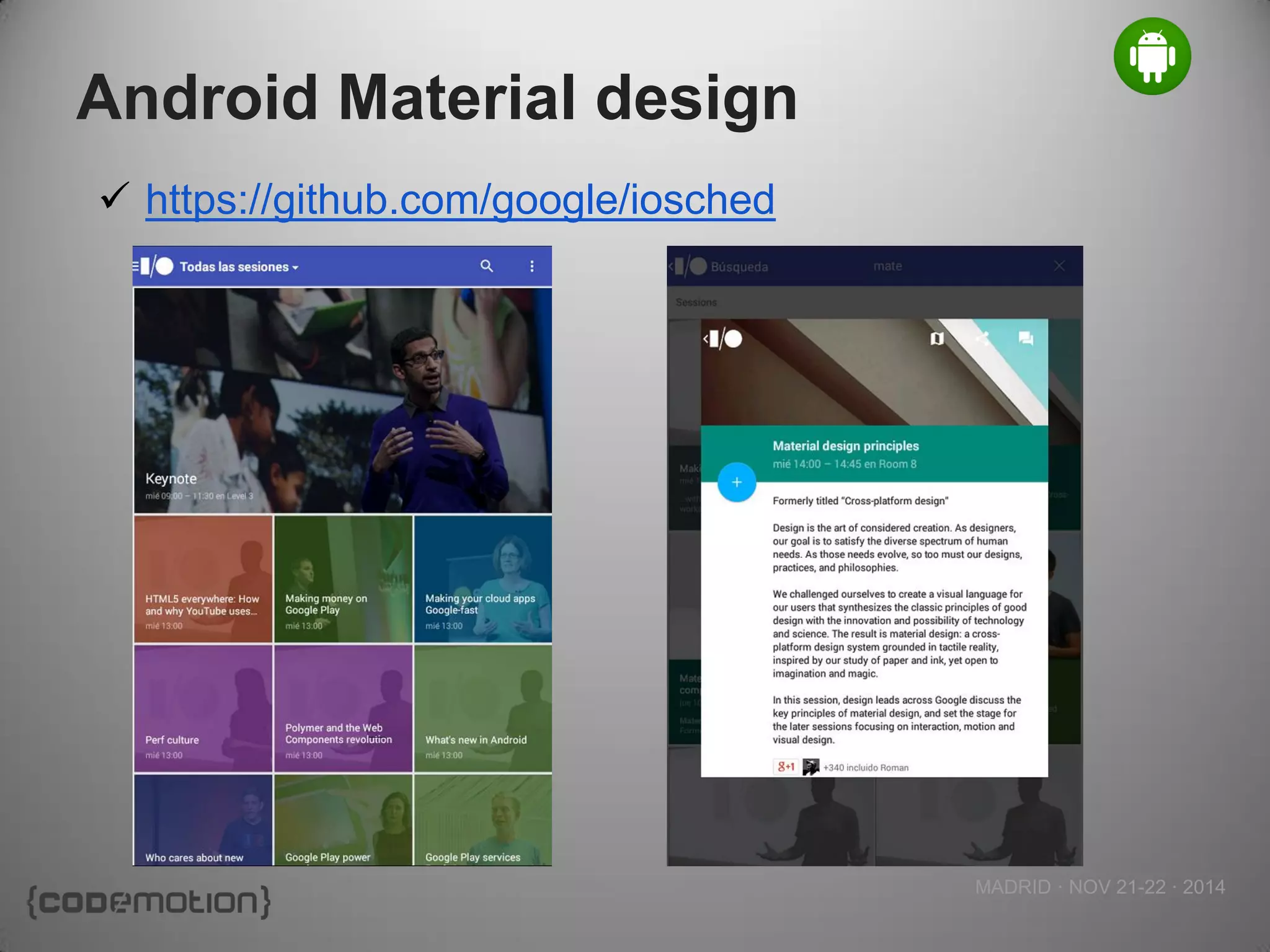The width and height of the screenshot is (1270, 952).
Task: Select the Perf culture session tile
Action: [203, 708]
